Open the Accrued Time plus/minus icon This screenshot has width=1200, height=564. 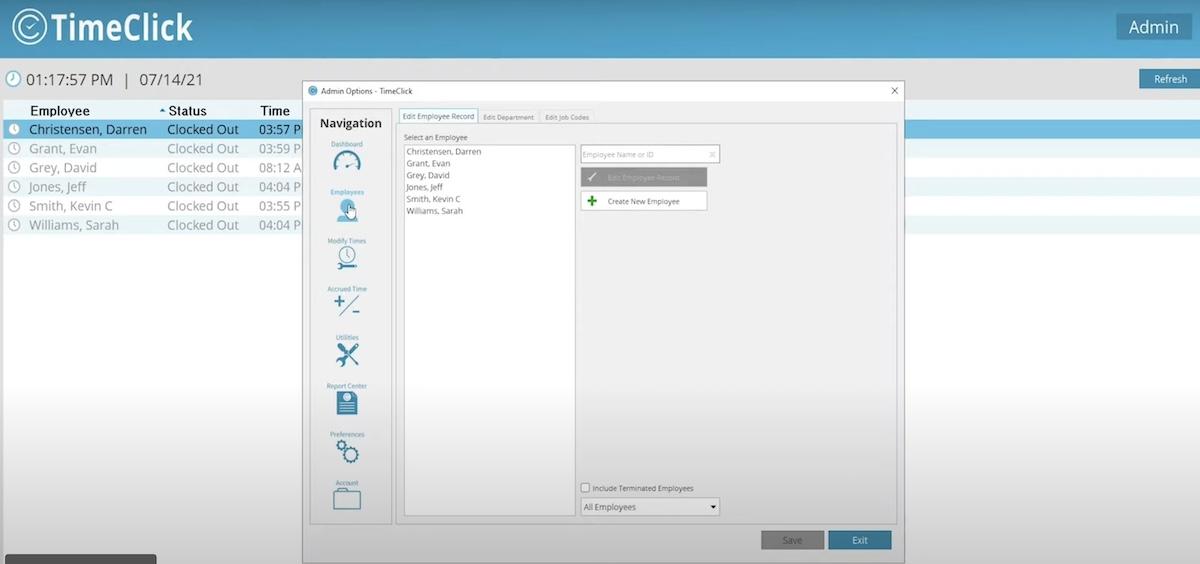[346, 306]
